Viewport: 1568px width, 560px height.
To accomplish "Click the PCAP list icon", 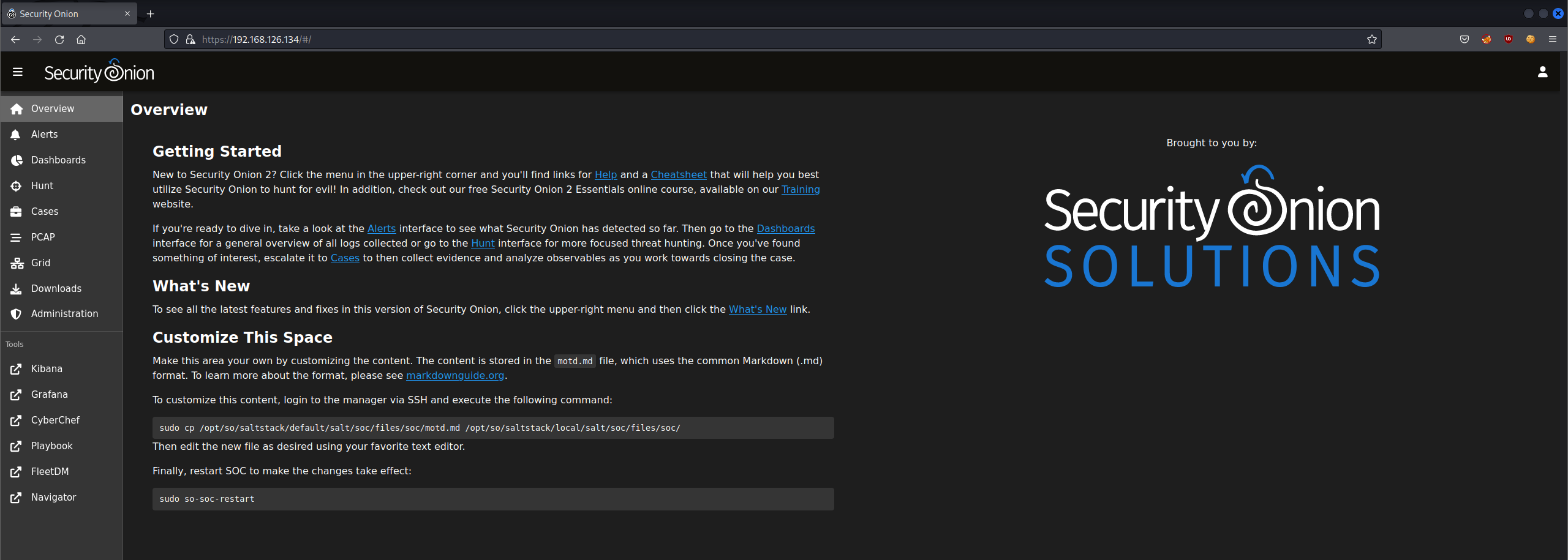I will click(x=17, y=237).
